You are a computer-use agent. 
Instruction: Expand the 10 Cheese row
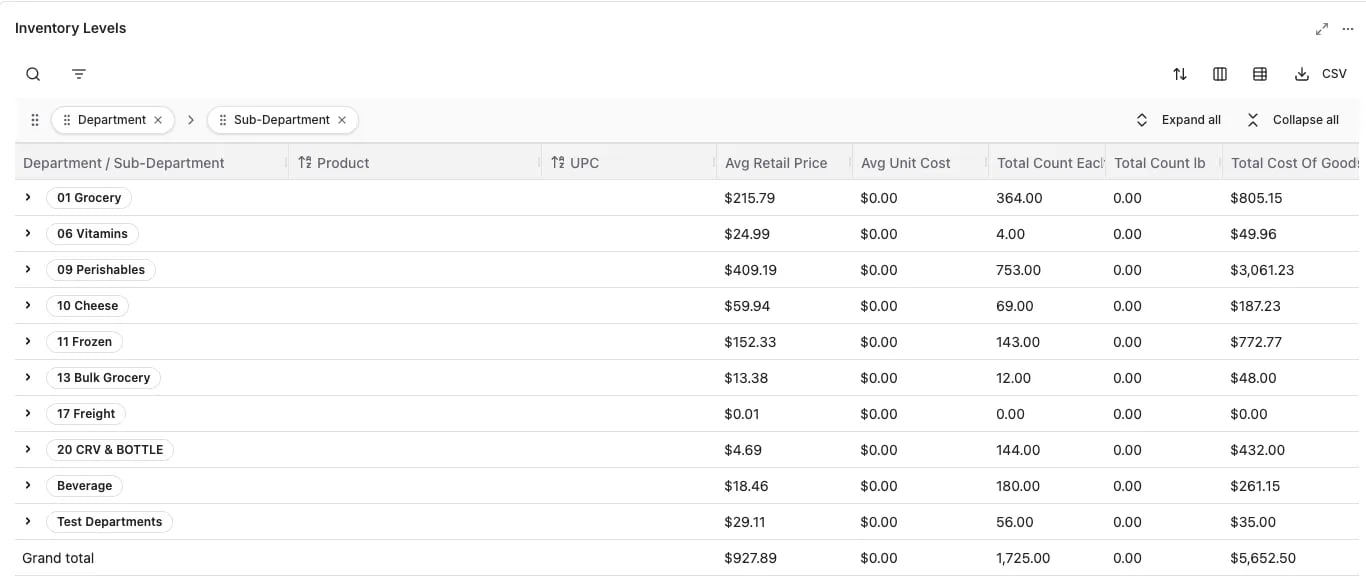[28, 306]
